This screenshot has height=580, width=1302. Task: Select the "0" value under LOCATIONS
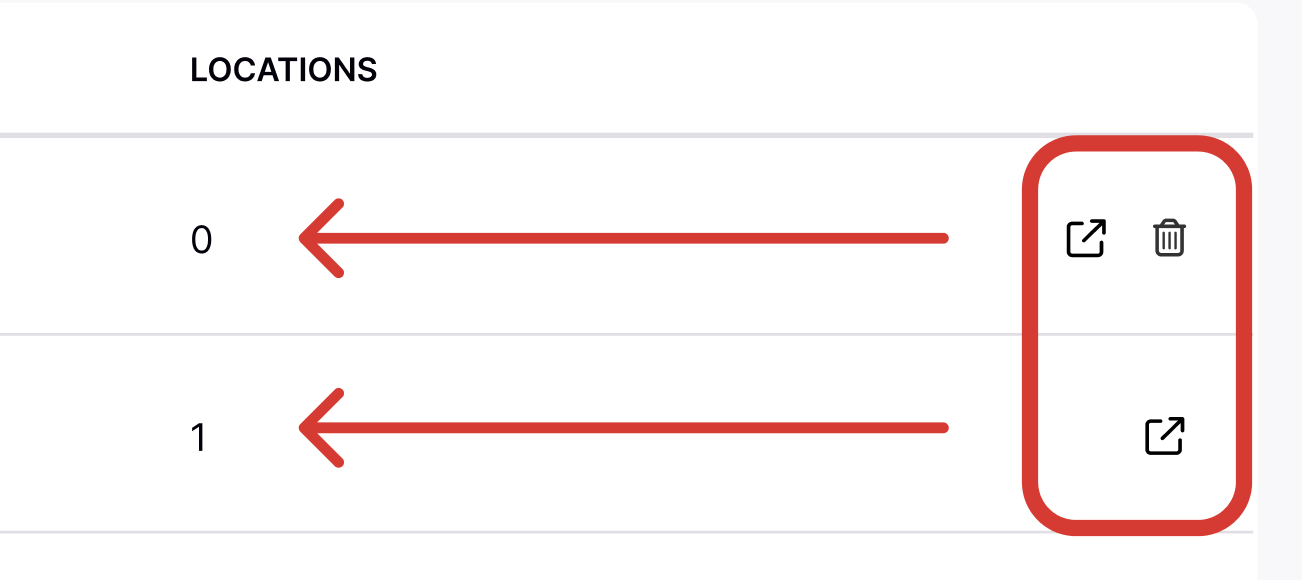(x=201, y=240)
